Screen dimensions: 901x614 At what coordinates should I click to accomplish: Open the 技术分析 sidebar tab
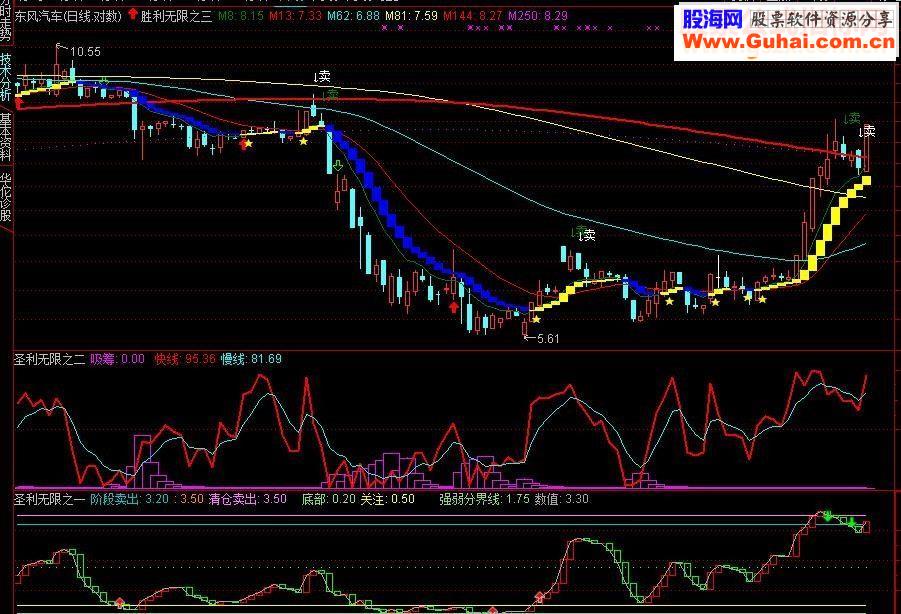[6, 77]
